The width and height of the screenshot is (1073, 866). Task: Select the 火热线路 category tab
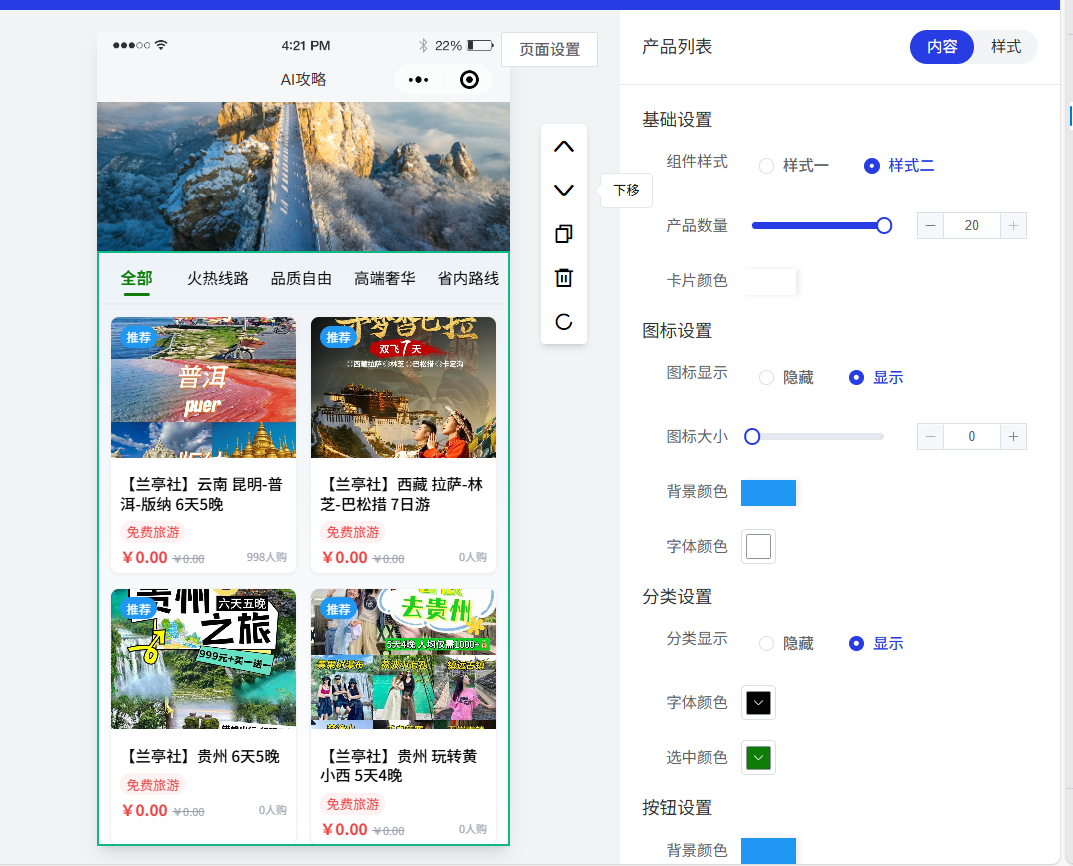218,279
